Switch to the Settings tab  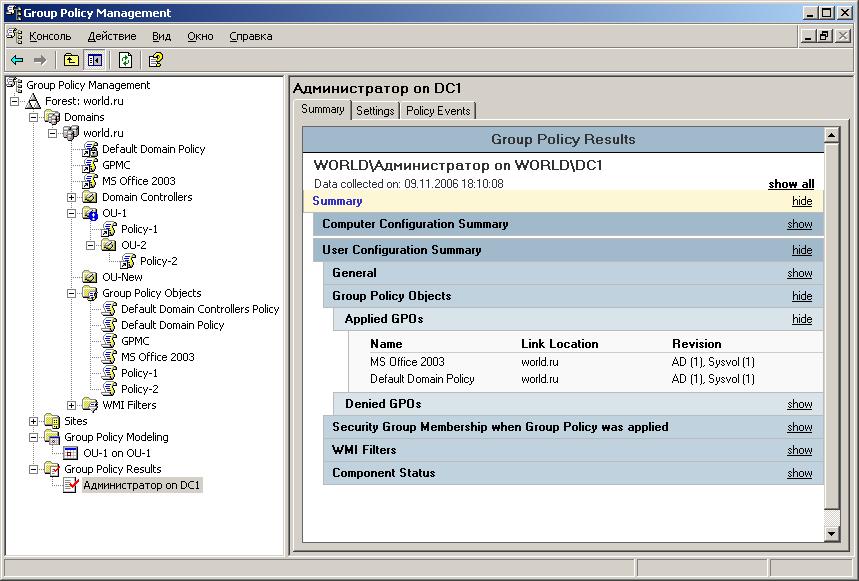coord(375,111)
